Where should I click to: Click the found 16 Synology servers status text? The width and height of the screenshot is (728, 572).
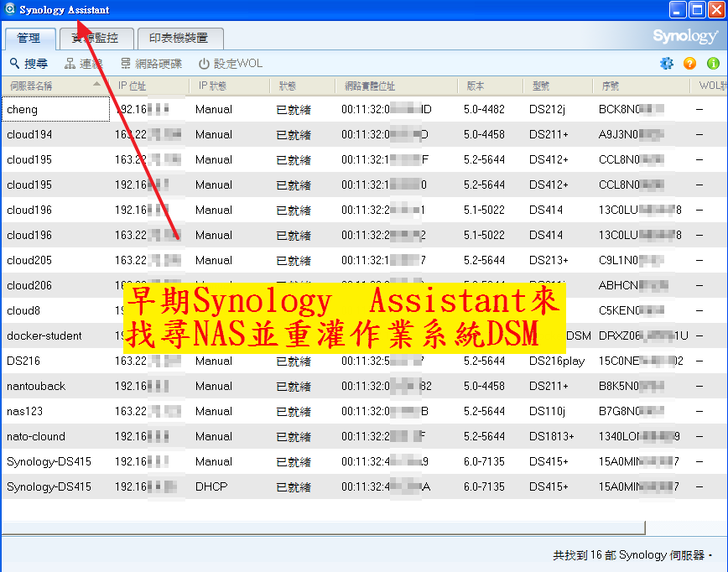tap(632, 555)
